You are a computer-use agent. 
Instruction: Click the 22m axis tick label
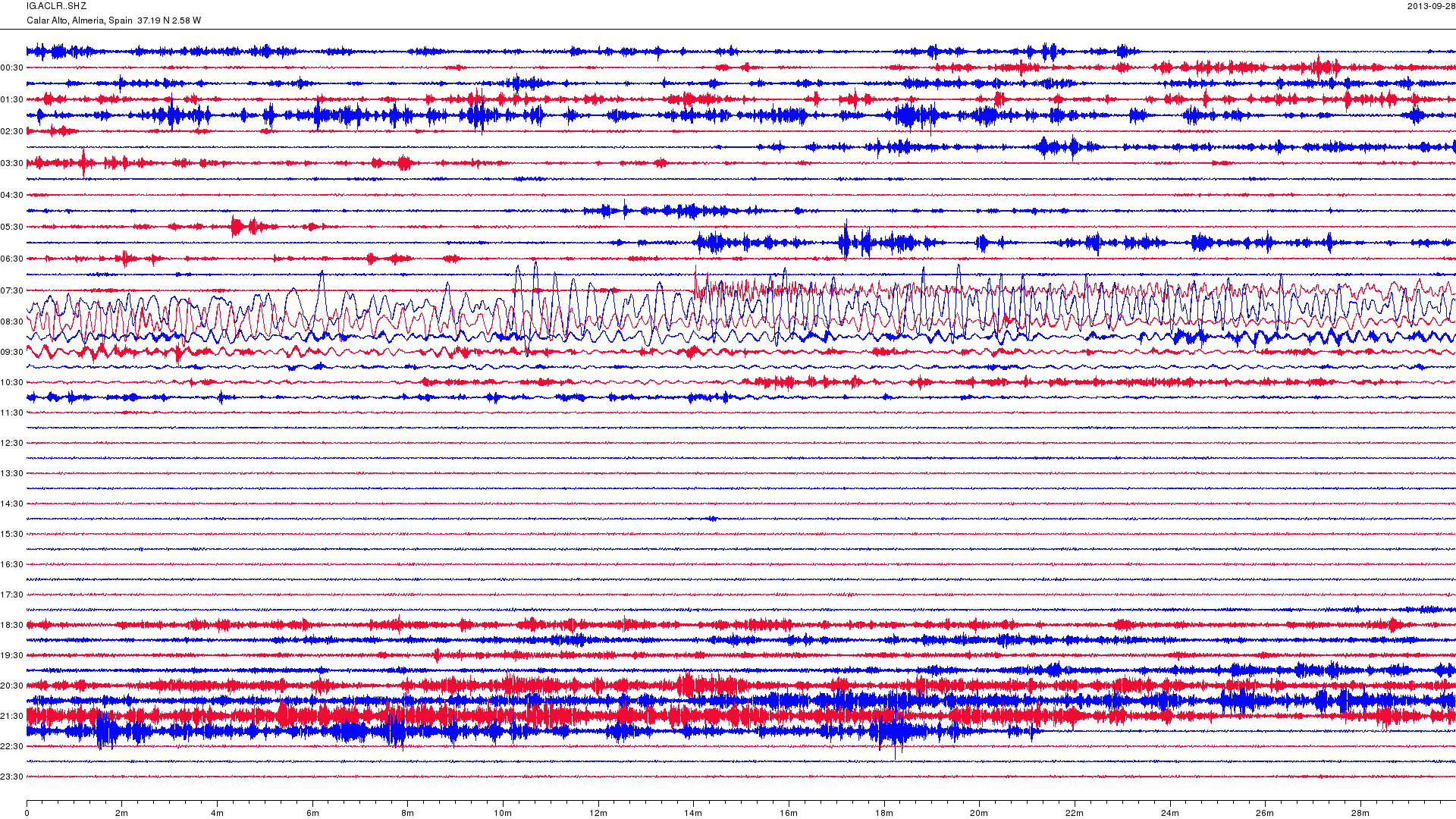pos(1075,814)
